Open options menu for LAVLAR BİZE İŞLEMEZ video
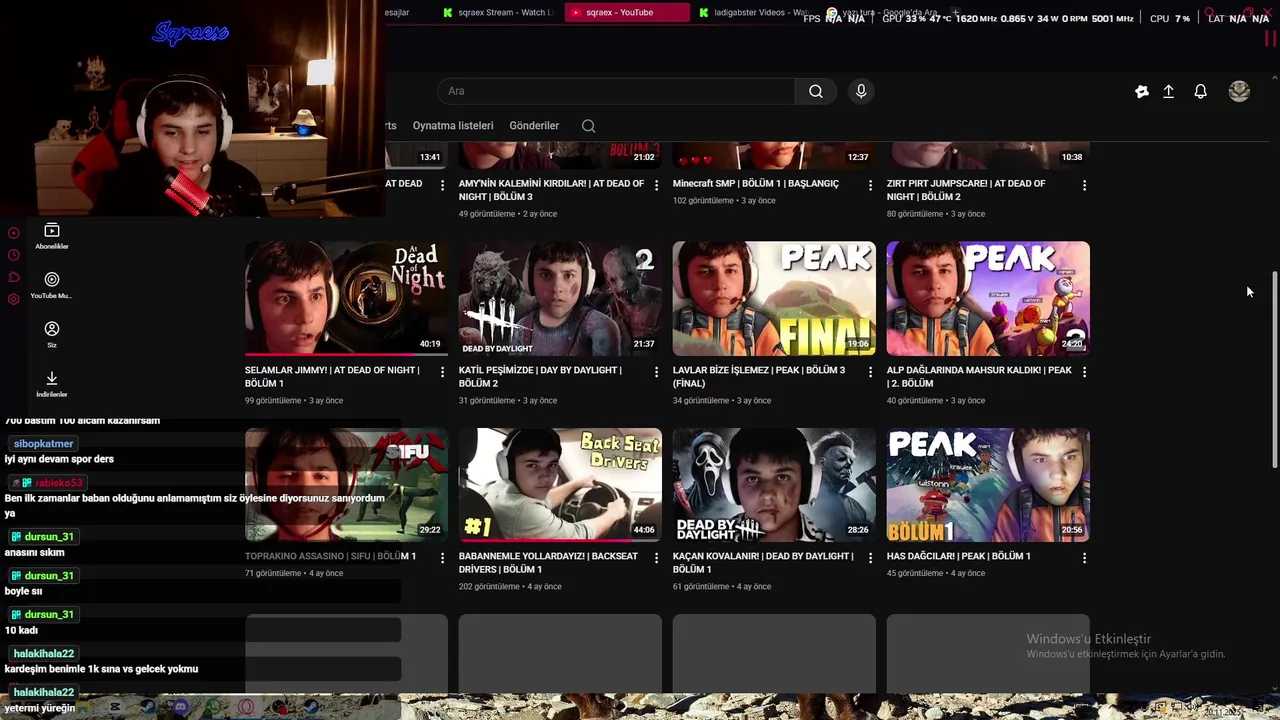The width and height of the screenshot is (1280, 720). (870, 372)
